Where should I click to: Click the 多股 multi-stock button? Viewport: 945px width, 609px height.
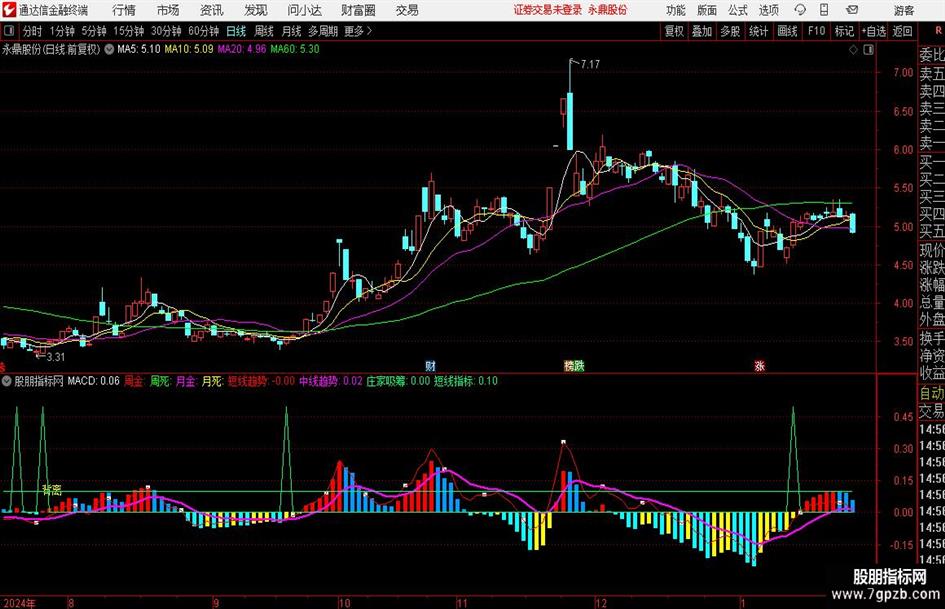tap(730, 31)
